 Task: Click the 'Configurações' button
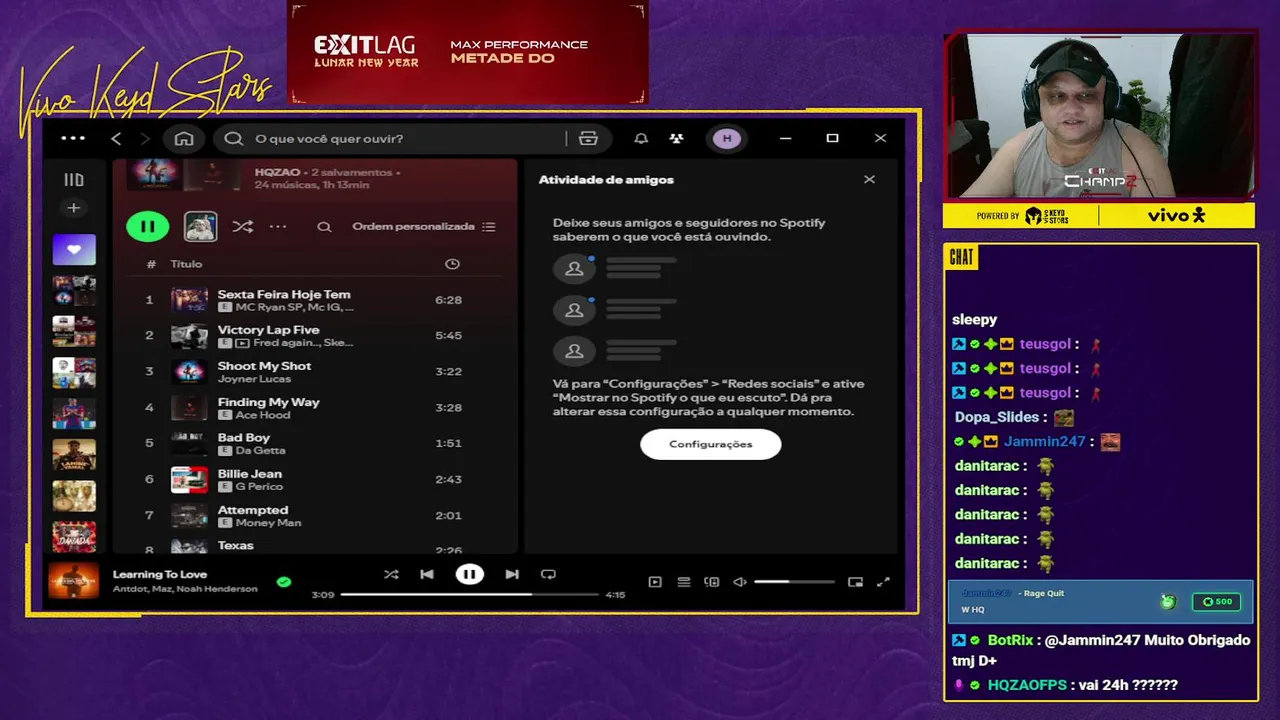(x=710, y=444)
